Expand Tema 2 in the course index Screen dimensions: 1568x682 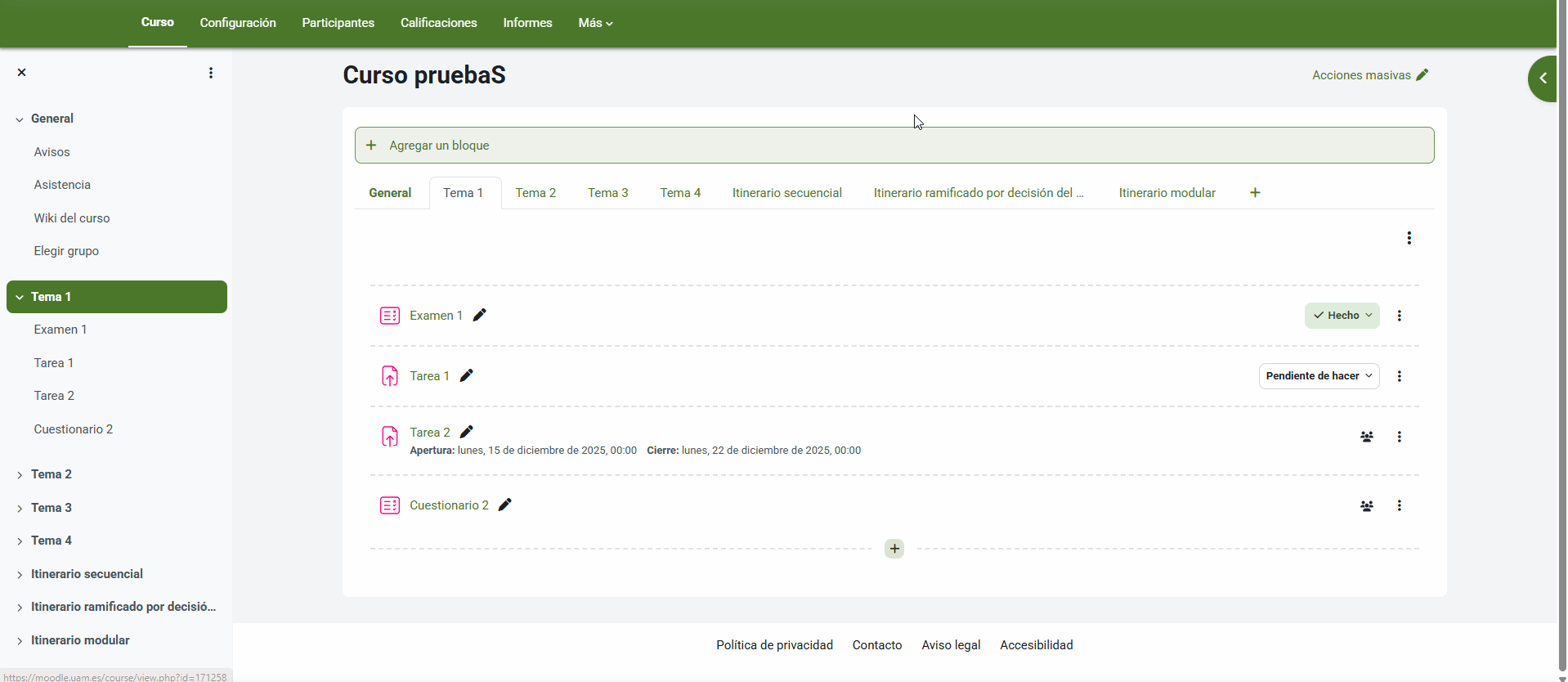(x=20, y=475)
